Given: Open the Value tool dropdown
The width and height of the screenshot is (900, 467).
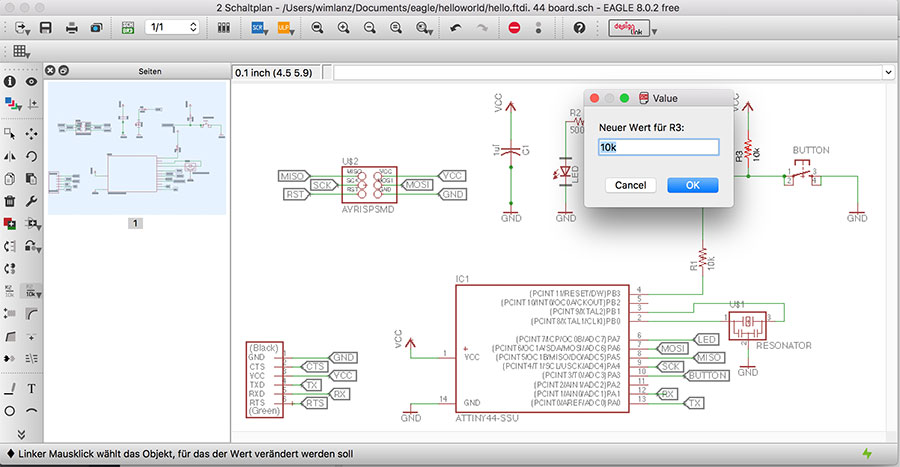Looking at the screenshot, I should pos(32,291).
